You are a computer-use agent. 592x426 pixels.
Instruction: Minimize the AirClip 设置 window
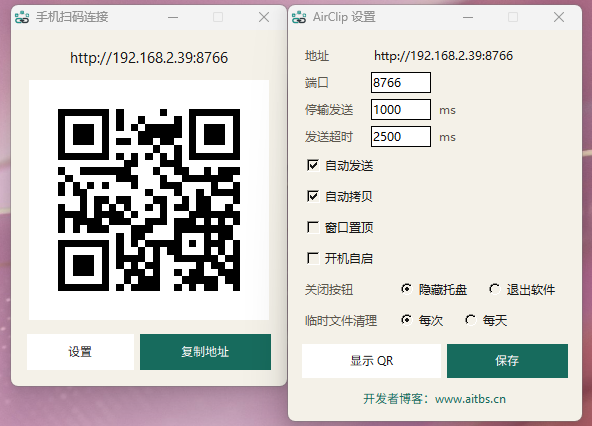coord(468,17)
